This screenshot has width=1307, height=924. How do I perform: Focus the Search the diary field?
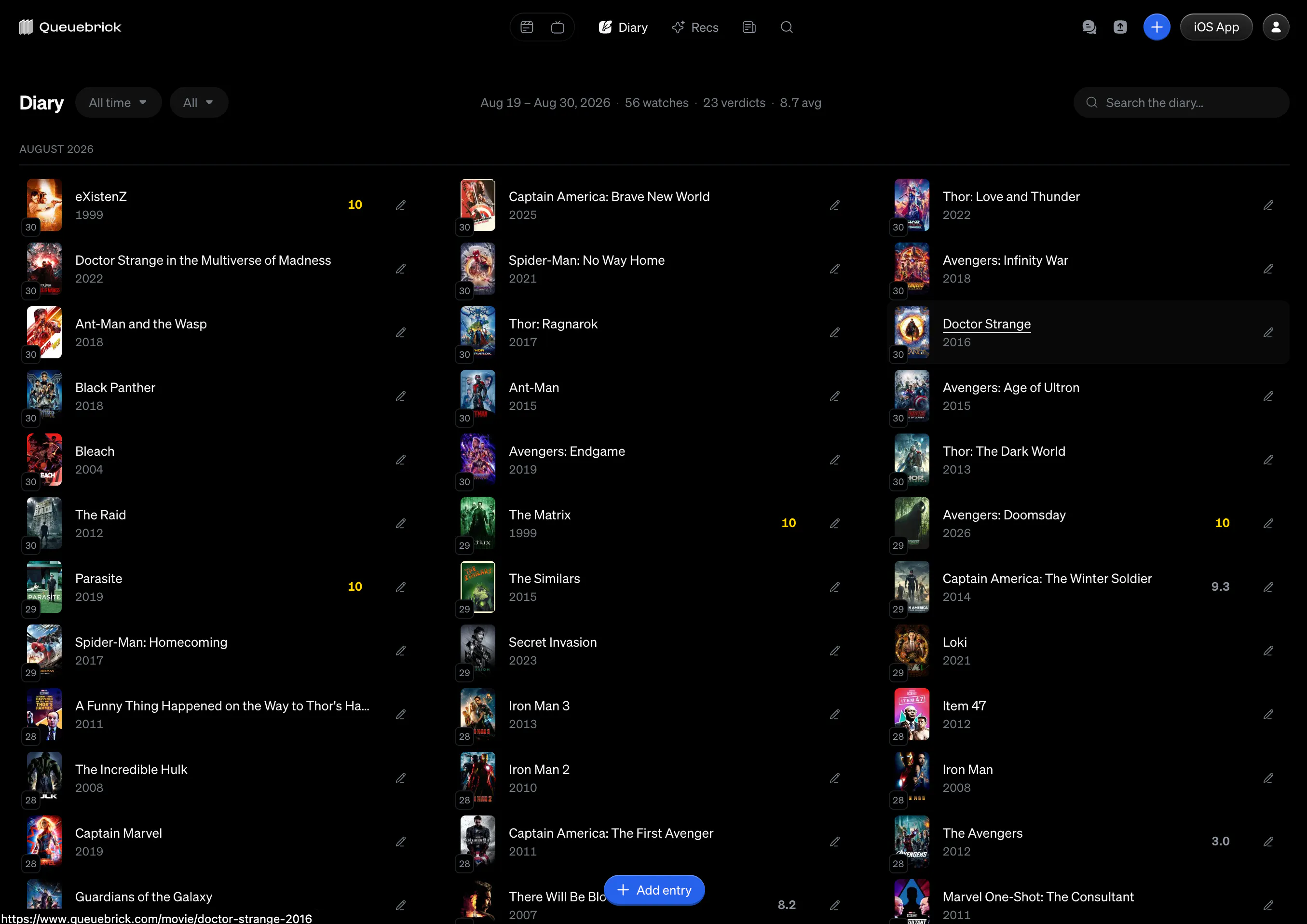point(1181,102)
